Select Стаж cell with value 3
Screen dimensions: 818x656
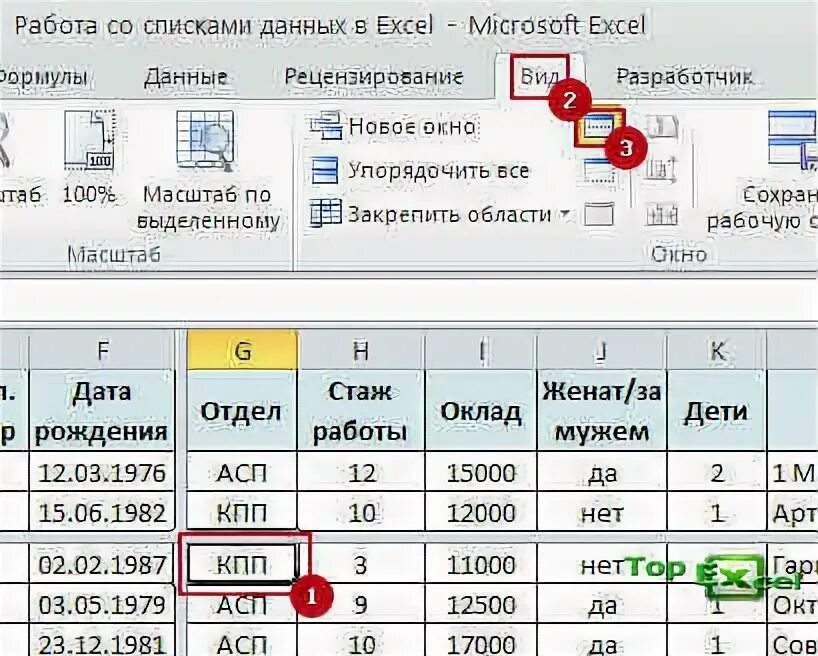[361, 565]
